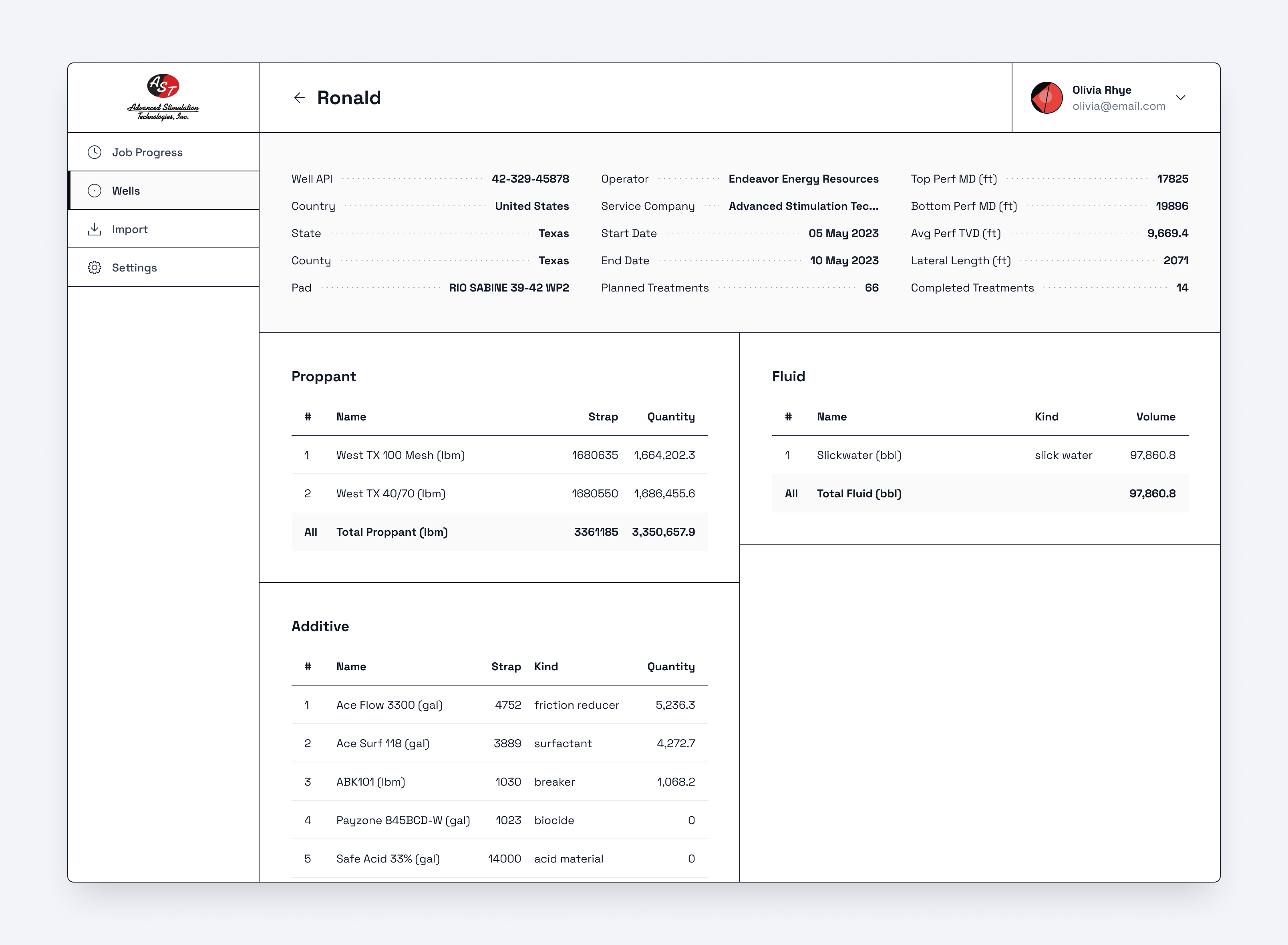The image size is (1288, 945).
Task: Switch to the Wells section
Action: pos(127,191)
